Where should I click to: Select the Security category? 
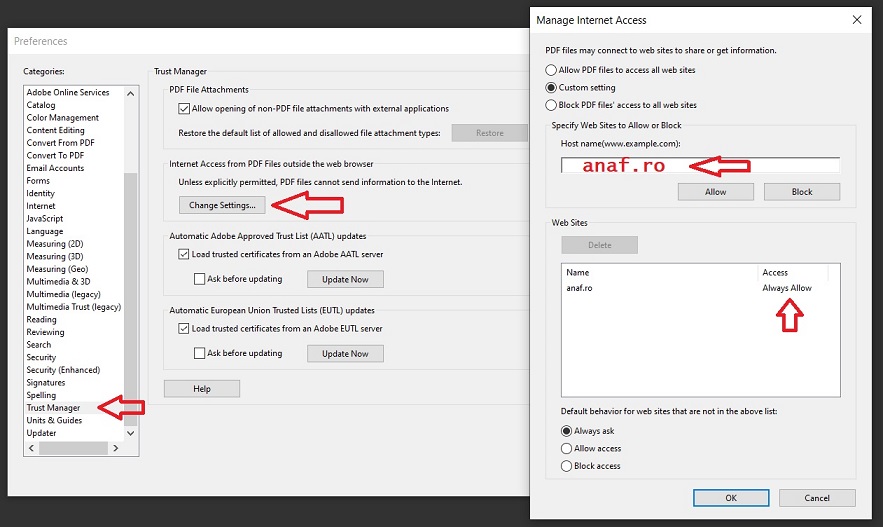coord(41,358)
